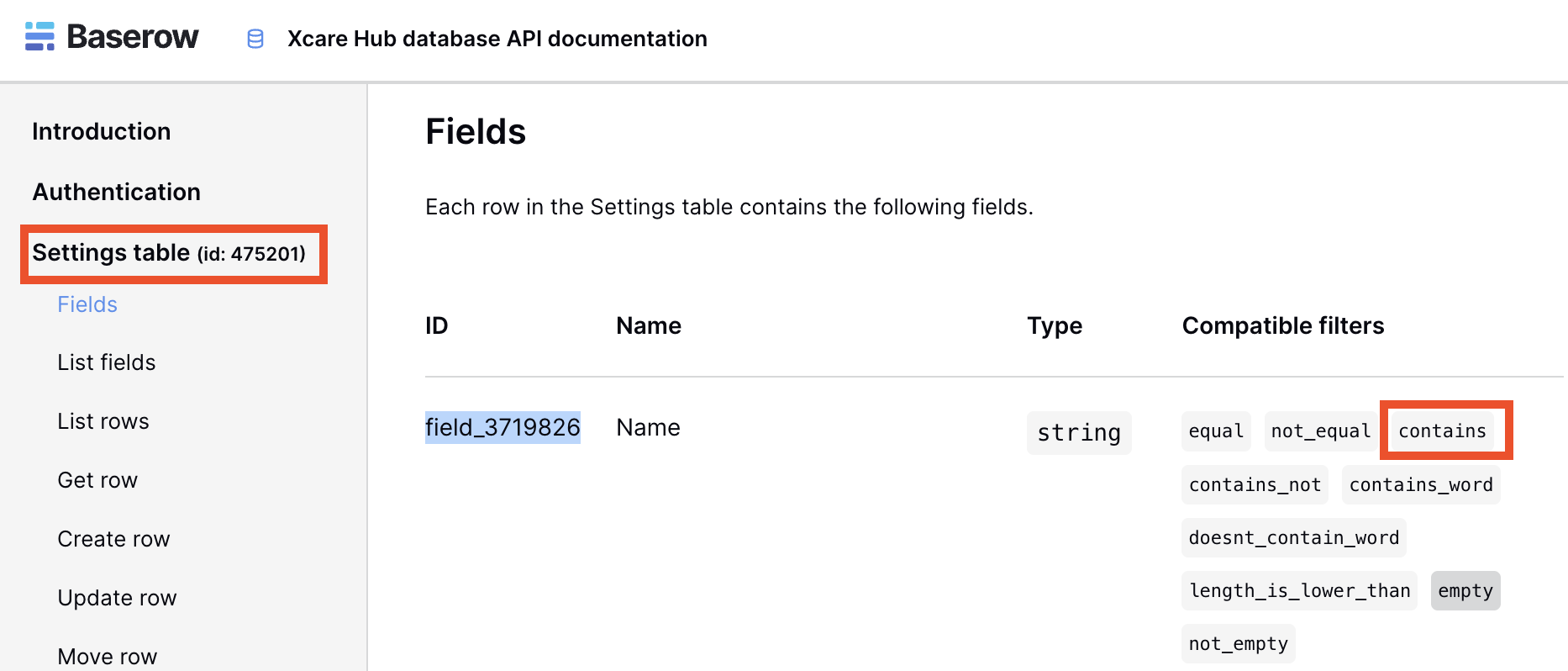Open the Fields sub-item in the sidebar
Screen dimensions: 1568x671
click(87, 304)
